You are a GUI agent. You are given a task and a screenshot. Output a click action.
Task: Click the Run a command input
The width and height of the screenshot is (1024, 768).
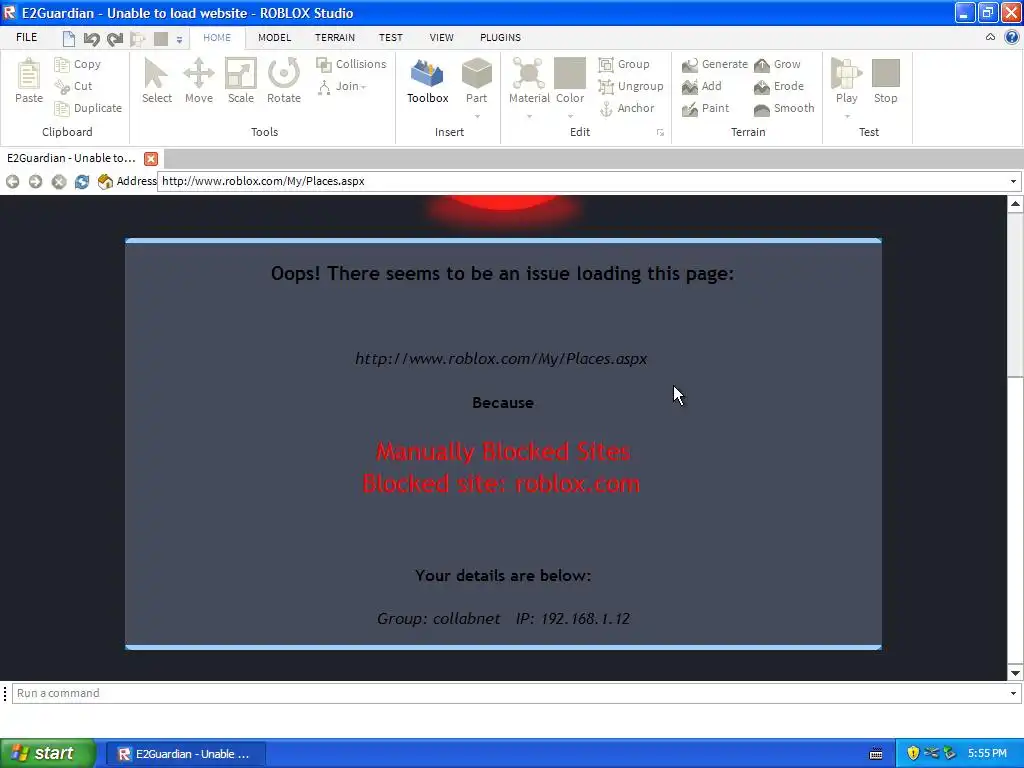coord(509,694)
